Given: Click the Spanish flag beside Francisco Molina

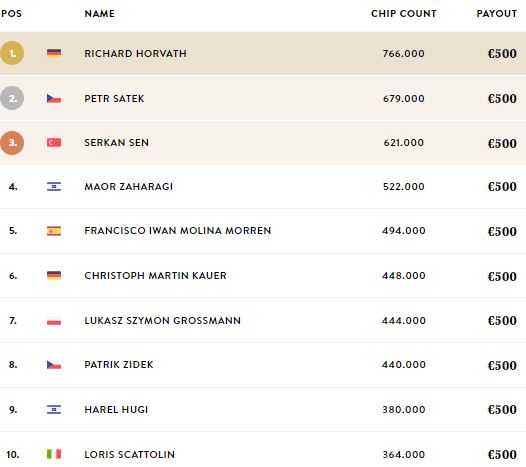Looking at the screenshot, I should [x=54, y=231].
